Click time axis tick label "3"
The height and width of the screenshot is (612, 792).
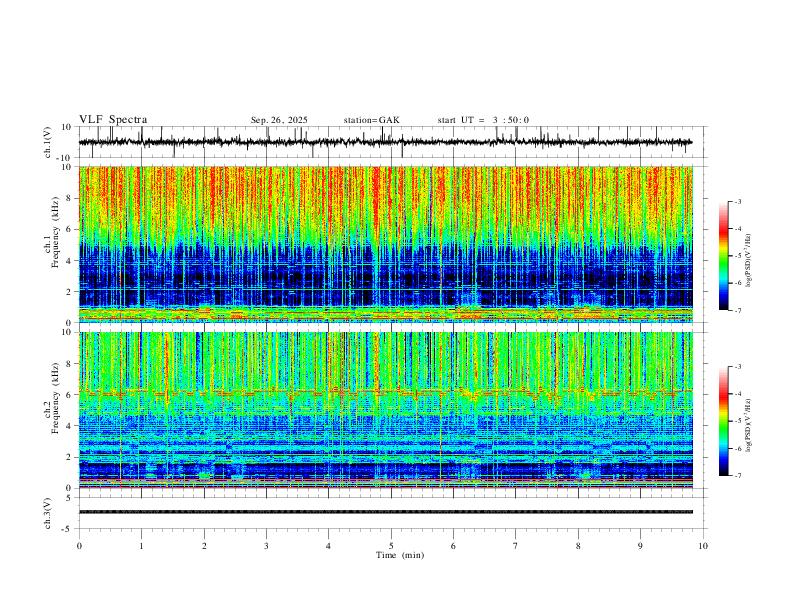266,546
